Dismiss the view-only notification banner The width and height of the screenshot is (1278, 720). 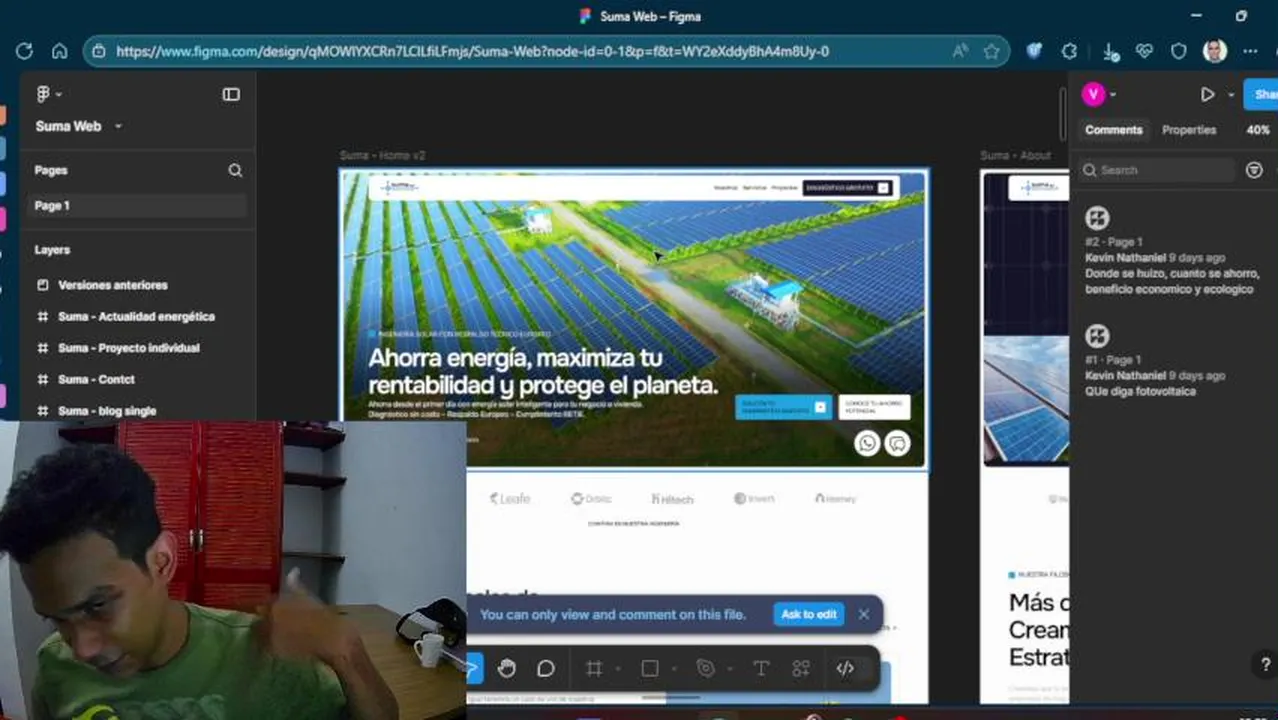pyautogui.click(x=864, y=614)
